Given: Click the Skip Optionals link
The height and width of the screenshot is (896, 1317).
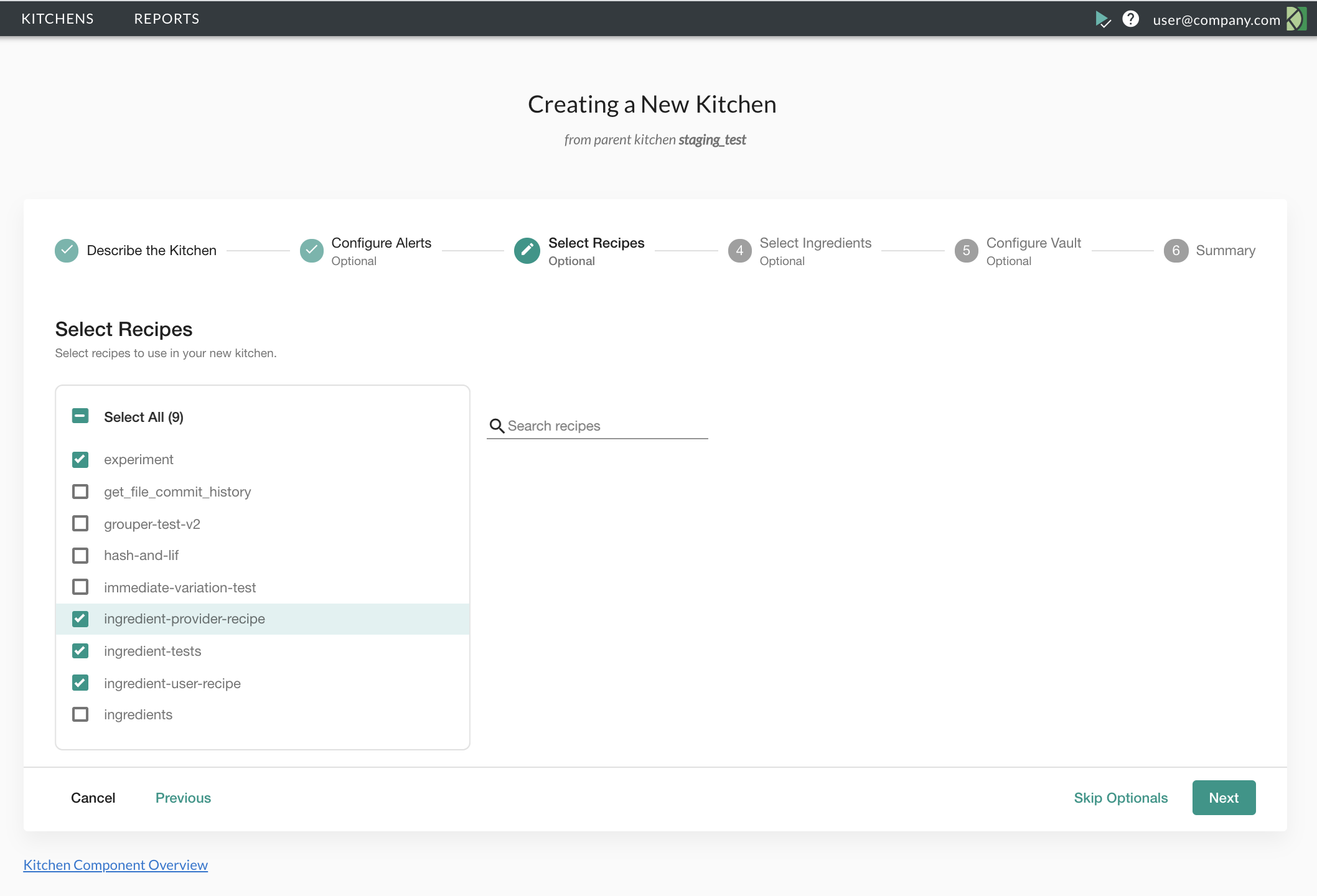Looking at the screenshot, I should point(1120,798).
